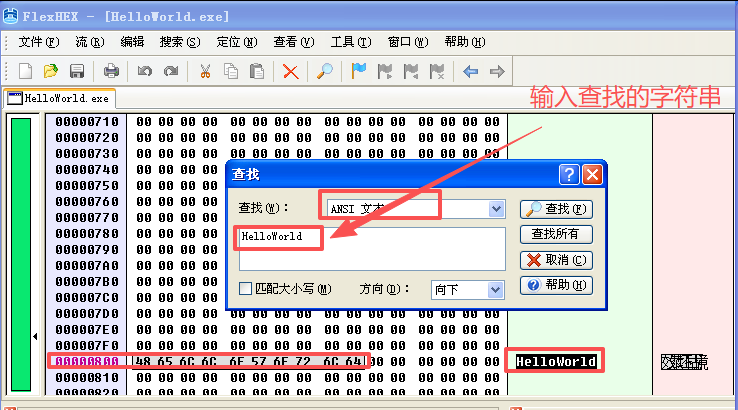Open search with the magnifier toolbar icon
Image resolution: width=738 pixels, height=410 pixels.
(x=325, y=72)
